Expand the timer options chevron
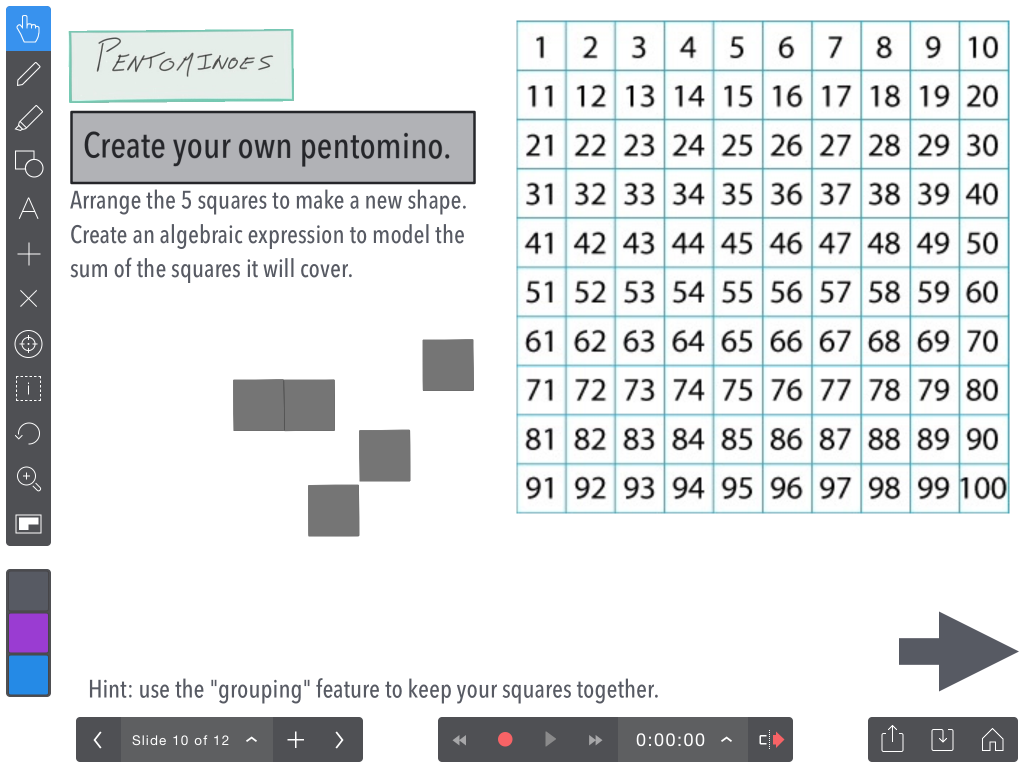 726,740
